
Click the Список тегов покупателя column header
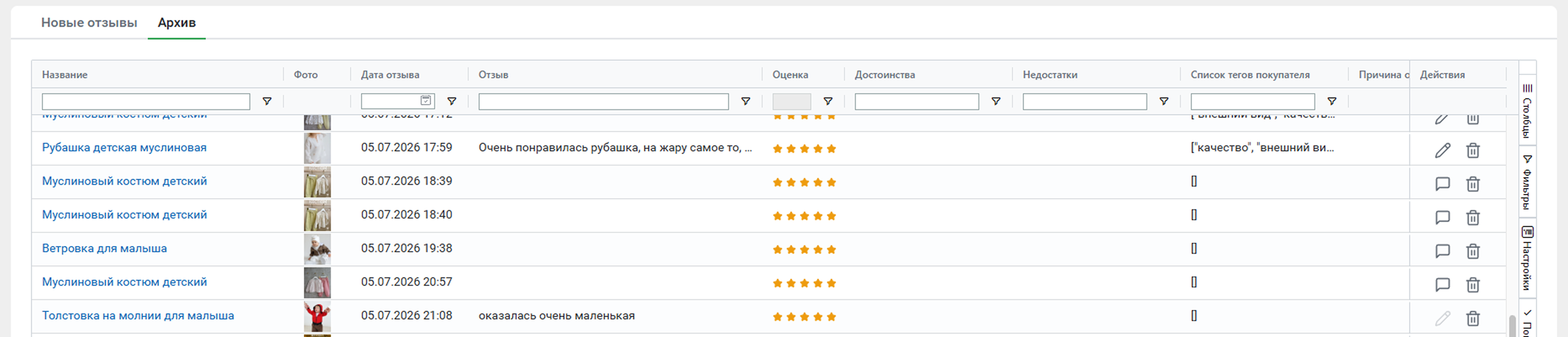[x=1250, y=74]
